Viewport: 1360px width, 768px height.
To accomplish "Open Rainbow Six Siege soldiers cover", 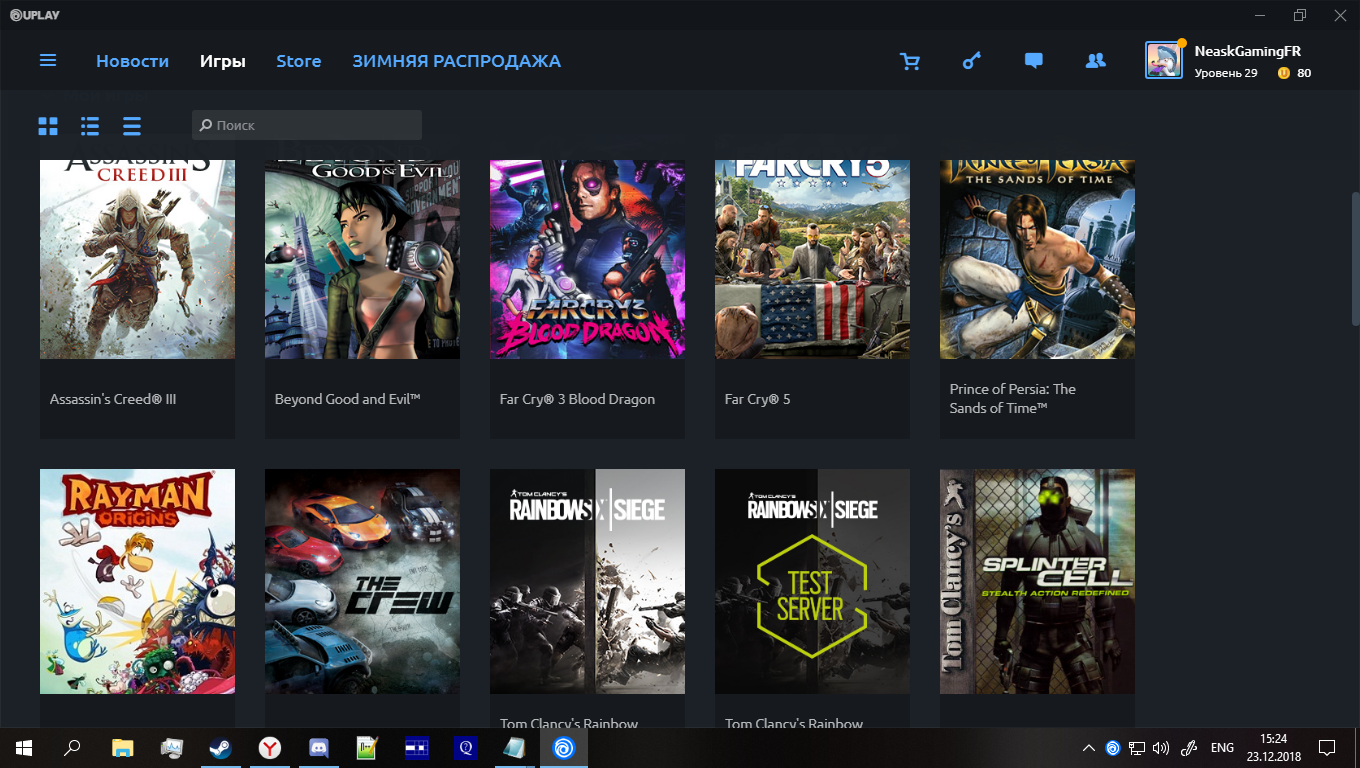I will pos(587,581).
